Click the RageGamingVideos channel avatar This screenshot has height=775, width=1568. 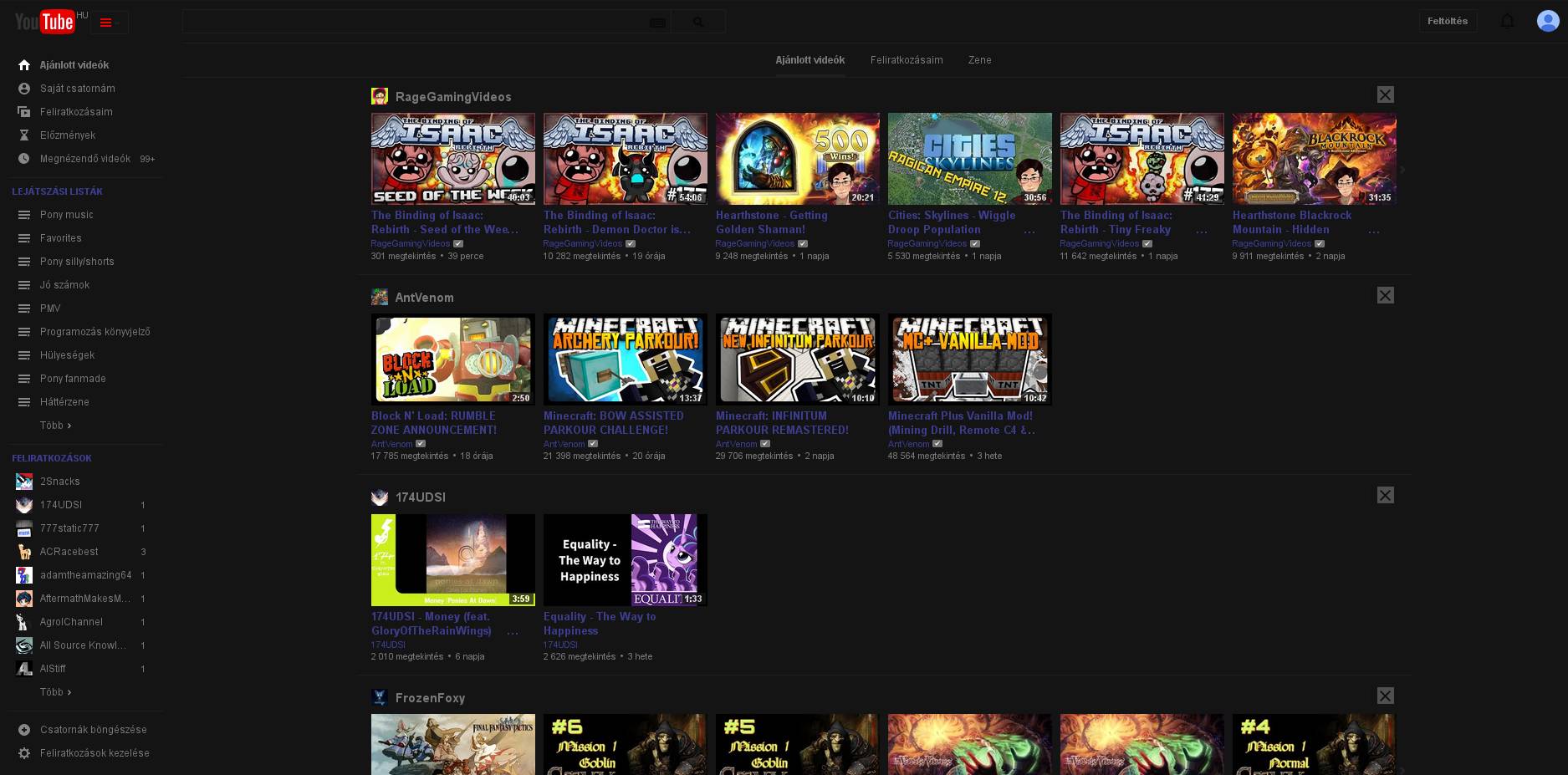(x=380, y=96)
